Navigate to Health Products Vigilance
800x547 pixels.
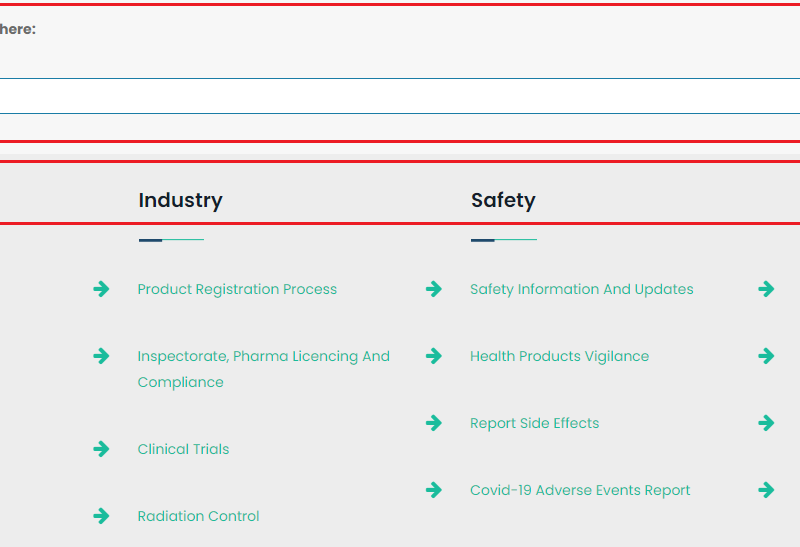coord(559,356)
